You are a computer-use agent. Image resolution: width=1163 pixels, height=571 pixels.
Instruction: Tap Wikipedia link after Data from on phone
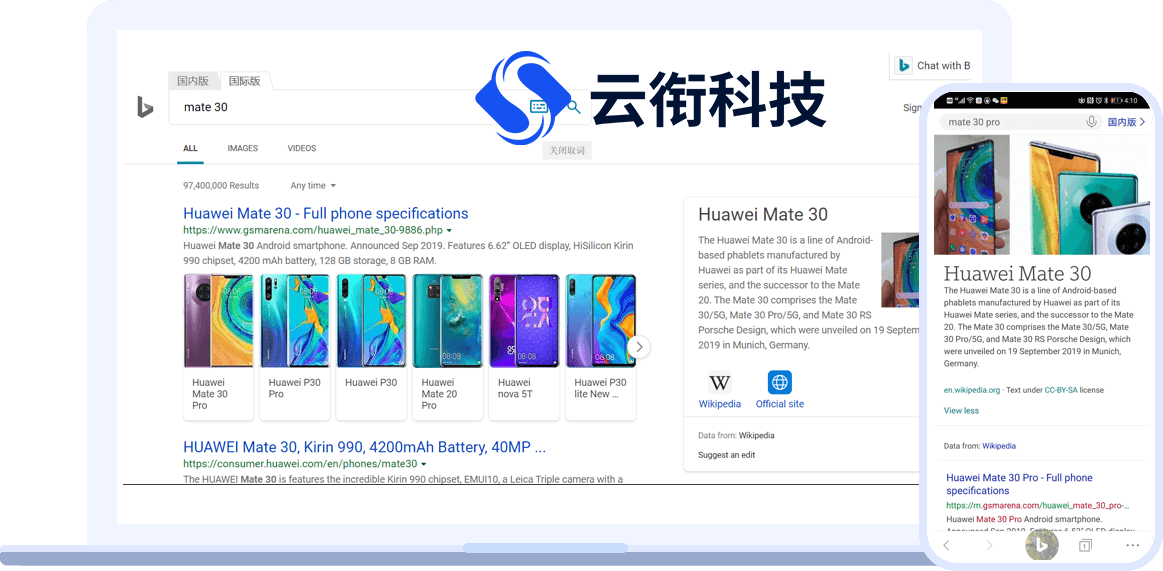[999, 446]
